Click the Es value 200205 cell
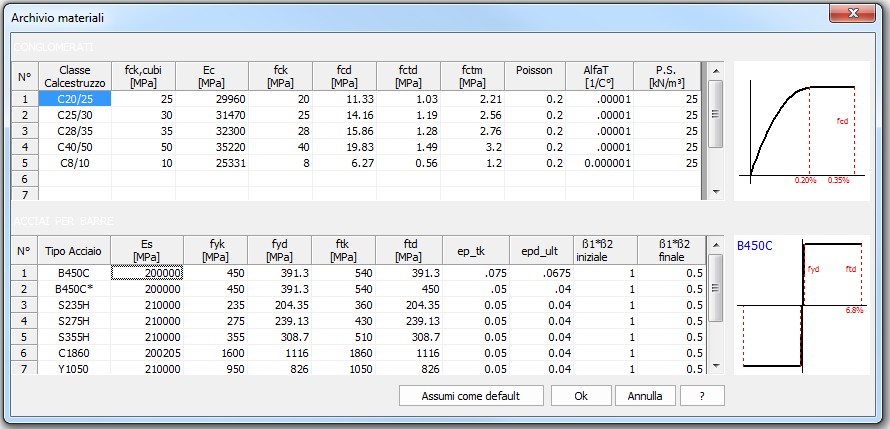The width and height of the screenshot is (890, 429). 147,352
